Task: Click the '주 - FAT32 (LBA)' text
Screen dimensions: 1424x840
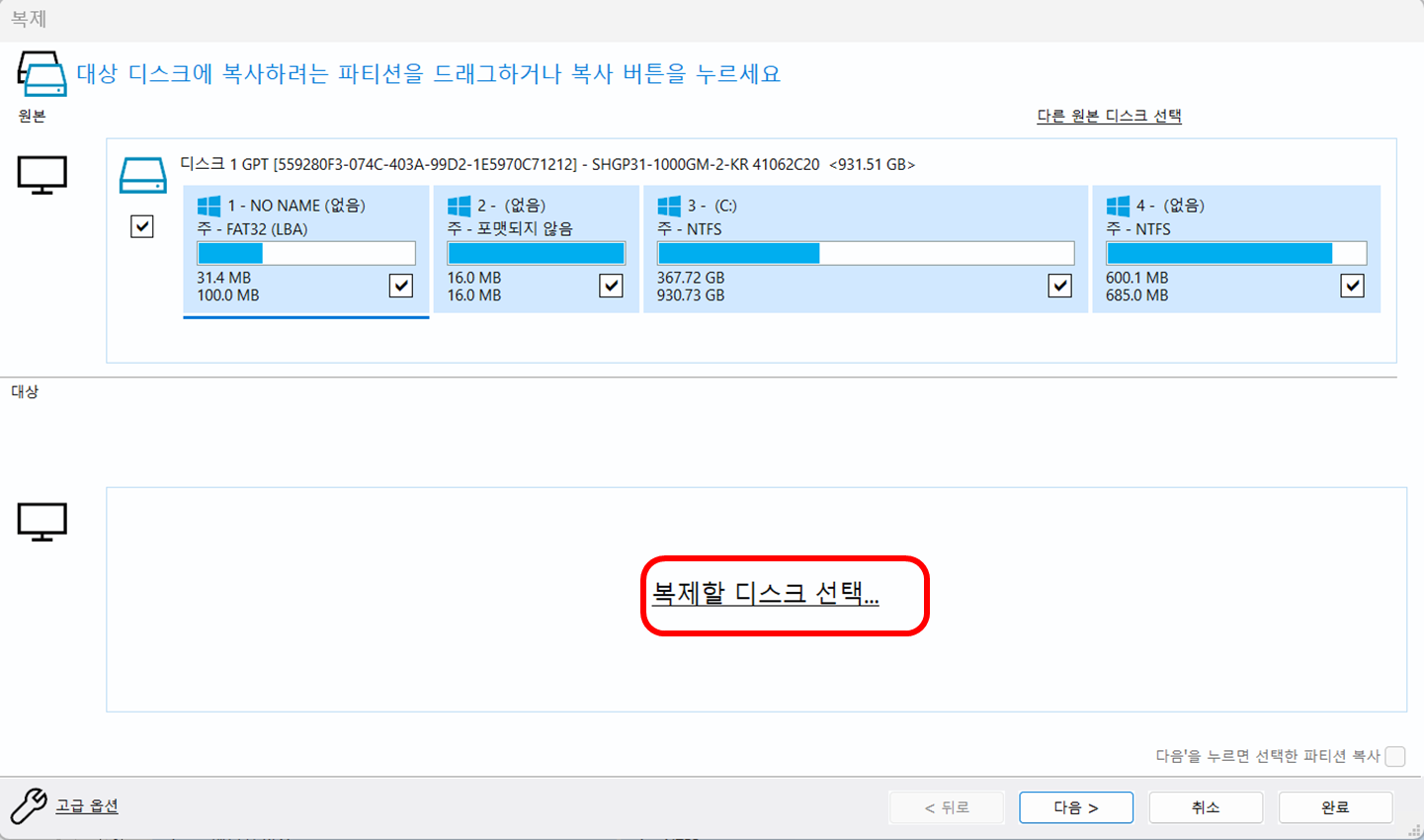Action: click(x=252, y=229)
